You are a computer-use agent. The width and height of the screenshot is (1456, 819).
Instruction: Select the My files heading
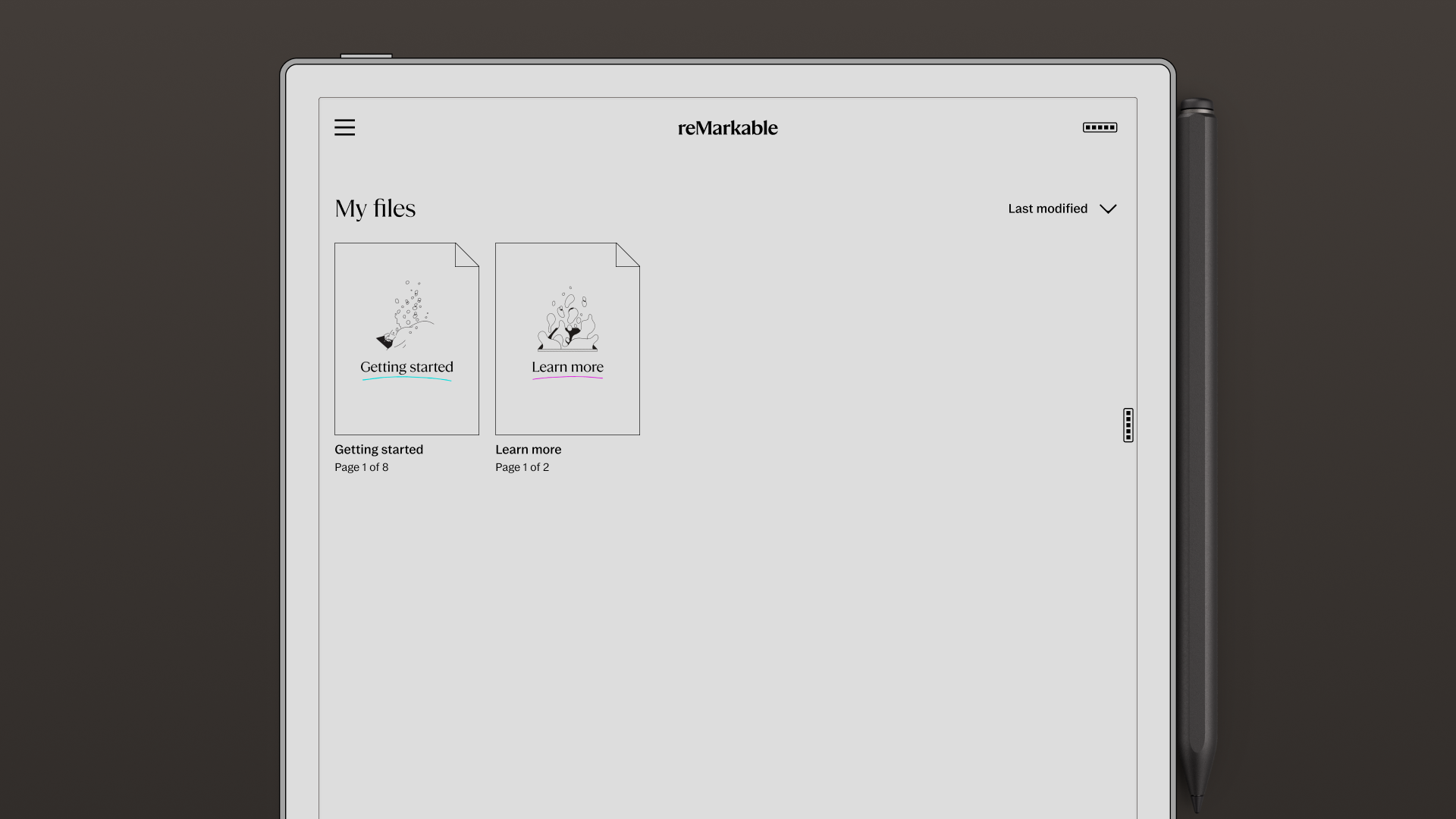coord(375,209)
